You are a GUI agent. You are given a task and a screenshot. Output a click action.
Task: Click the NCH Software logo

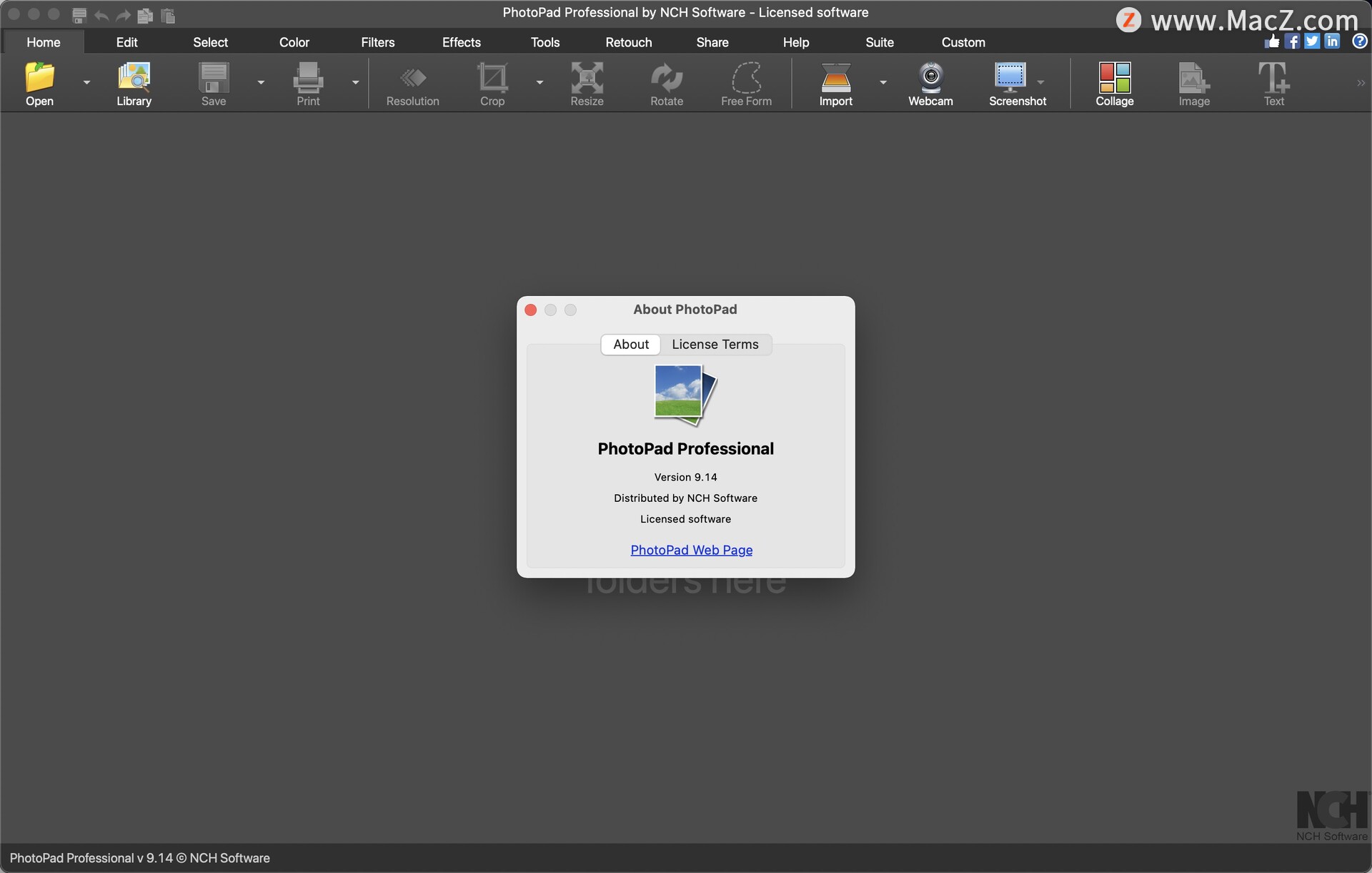(1331, 816)
